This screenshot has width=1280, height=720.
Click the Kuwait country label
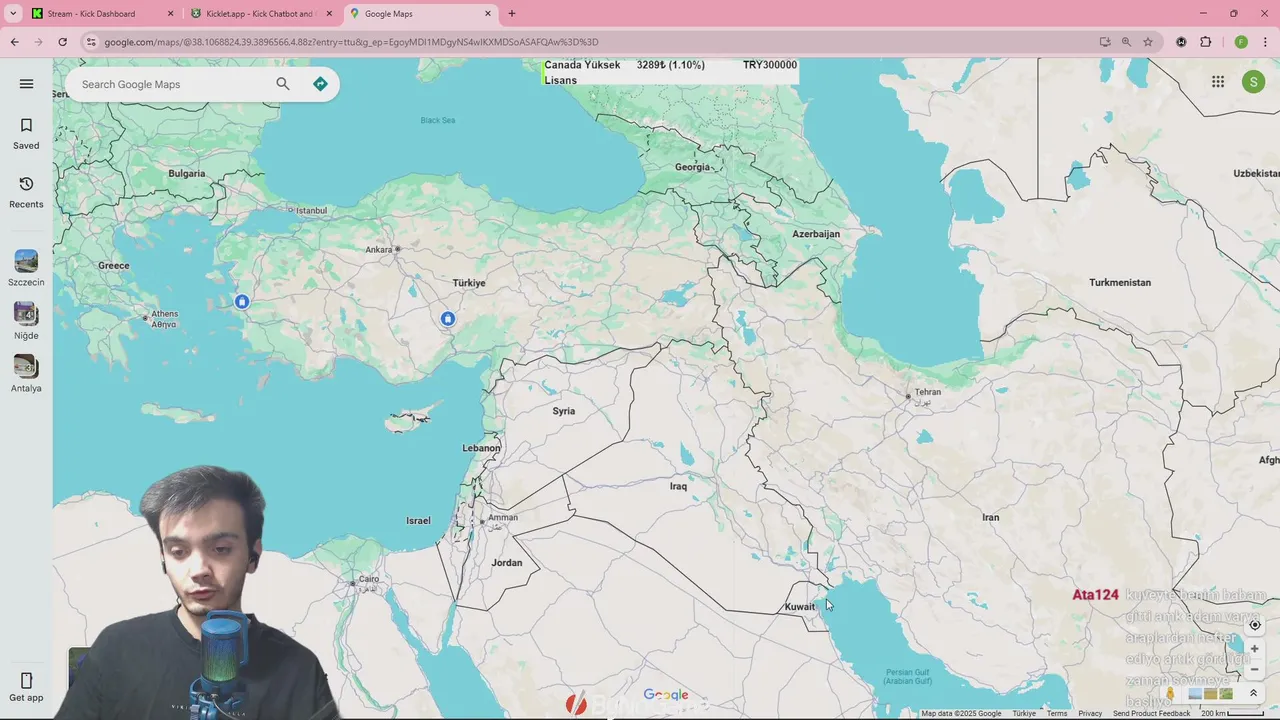click(800, 607)
